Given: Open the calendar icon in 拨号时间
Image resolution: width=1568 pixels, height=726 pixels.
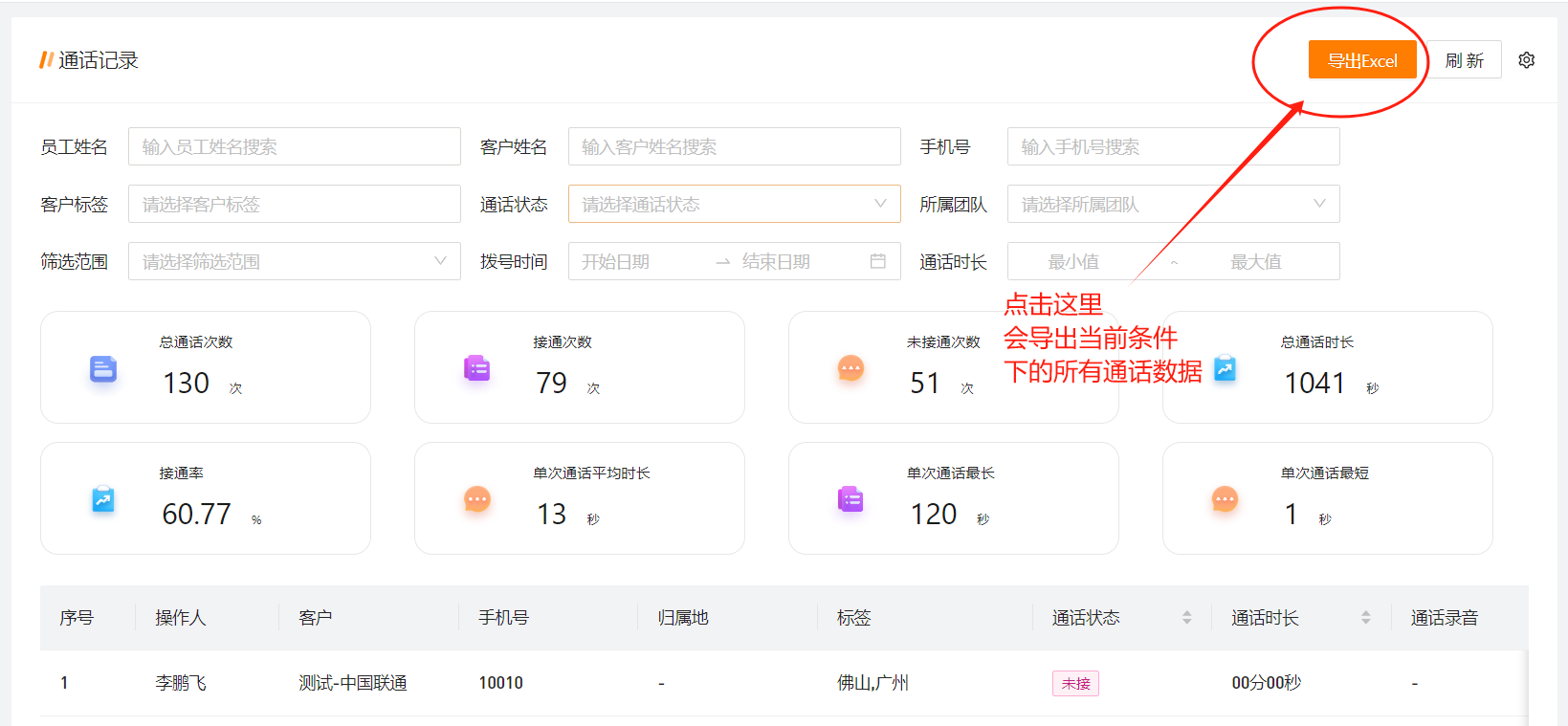Looking at the screenshot, I should pyautogui.click(x=878, y=261).
